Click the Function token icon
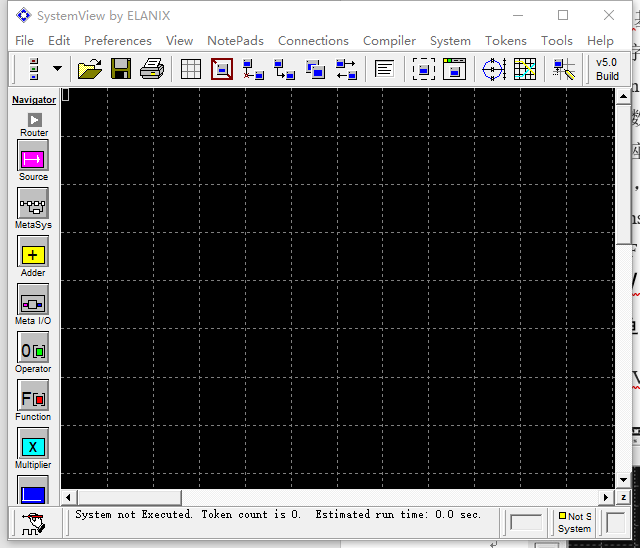 pos(33,398)
